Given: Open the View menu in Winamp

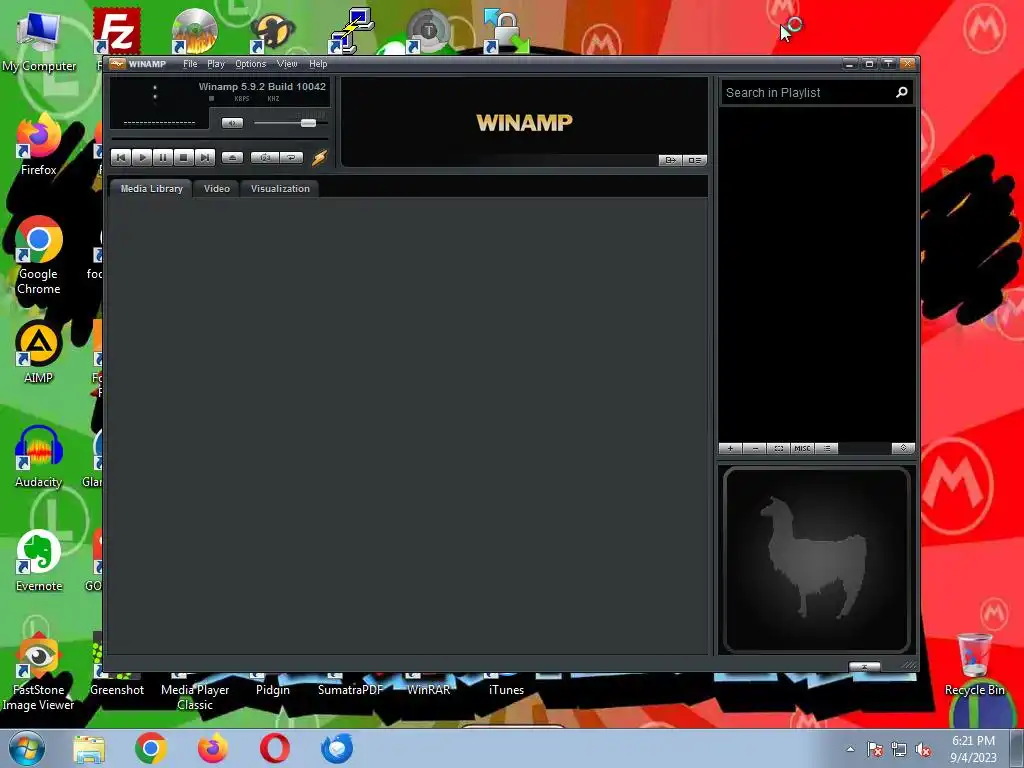Looking at the screenshot, I should pyautogui.click(x=287, y=64).
